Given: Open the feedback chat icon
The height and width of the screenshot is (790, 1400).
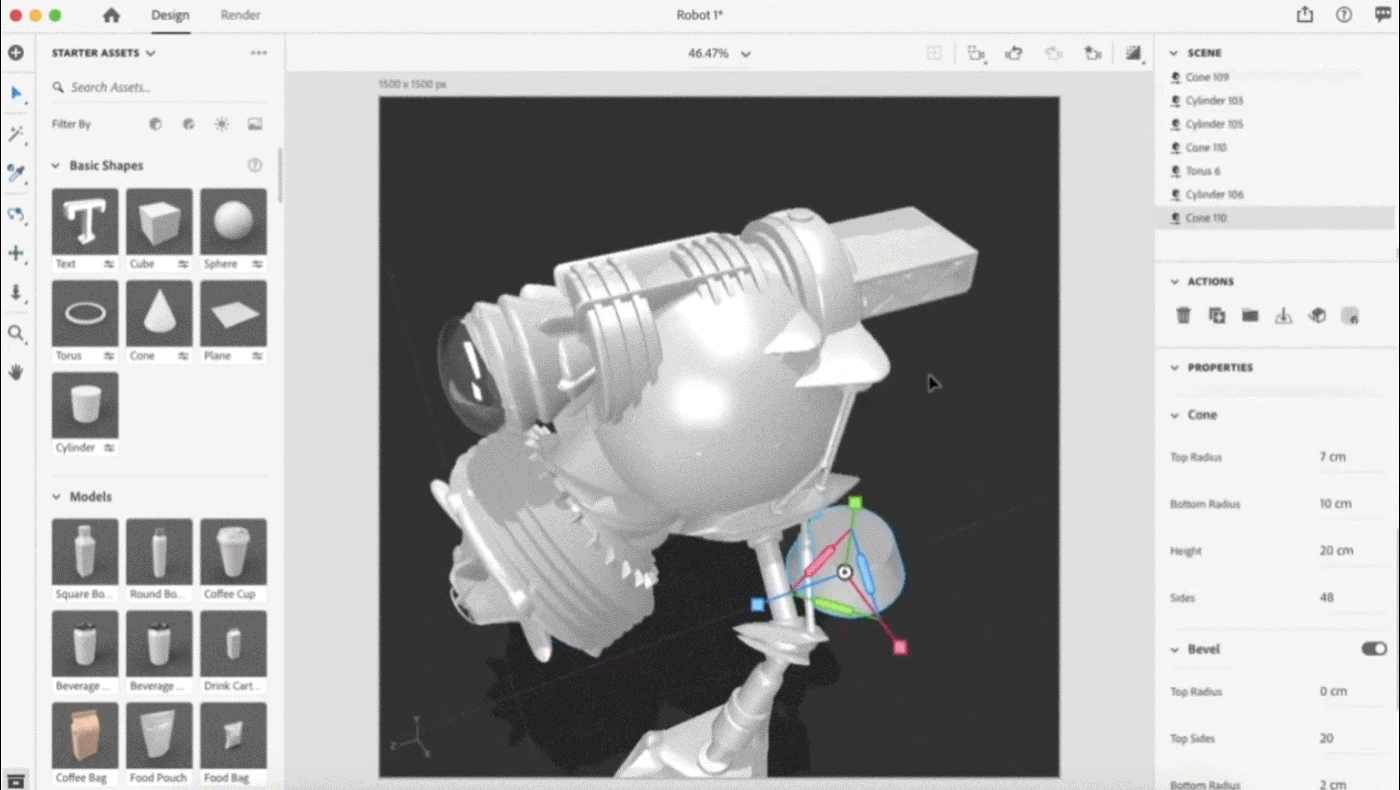Looking at the screenshot, I should (1383, 14).
